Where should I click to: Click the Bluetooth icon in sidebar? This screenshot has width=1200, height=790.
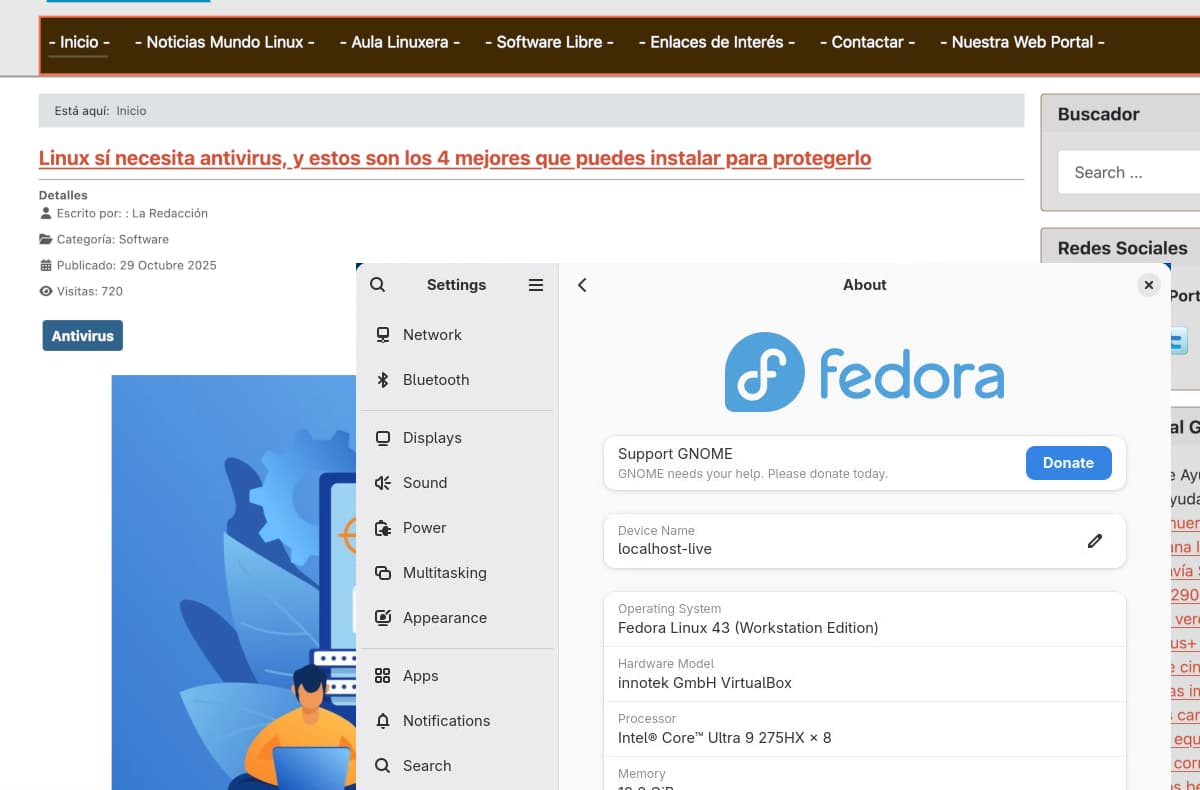click(x=382, y=380)
